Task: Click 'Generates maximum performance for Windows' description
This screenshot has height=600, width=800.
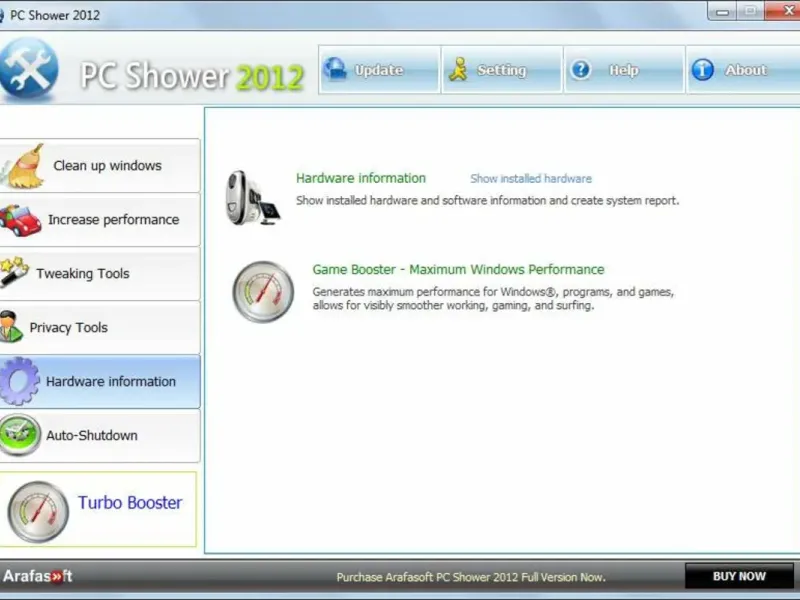Action: pyautogui.click(x=493, y=298)
